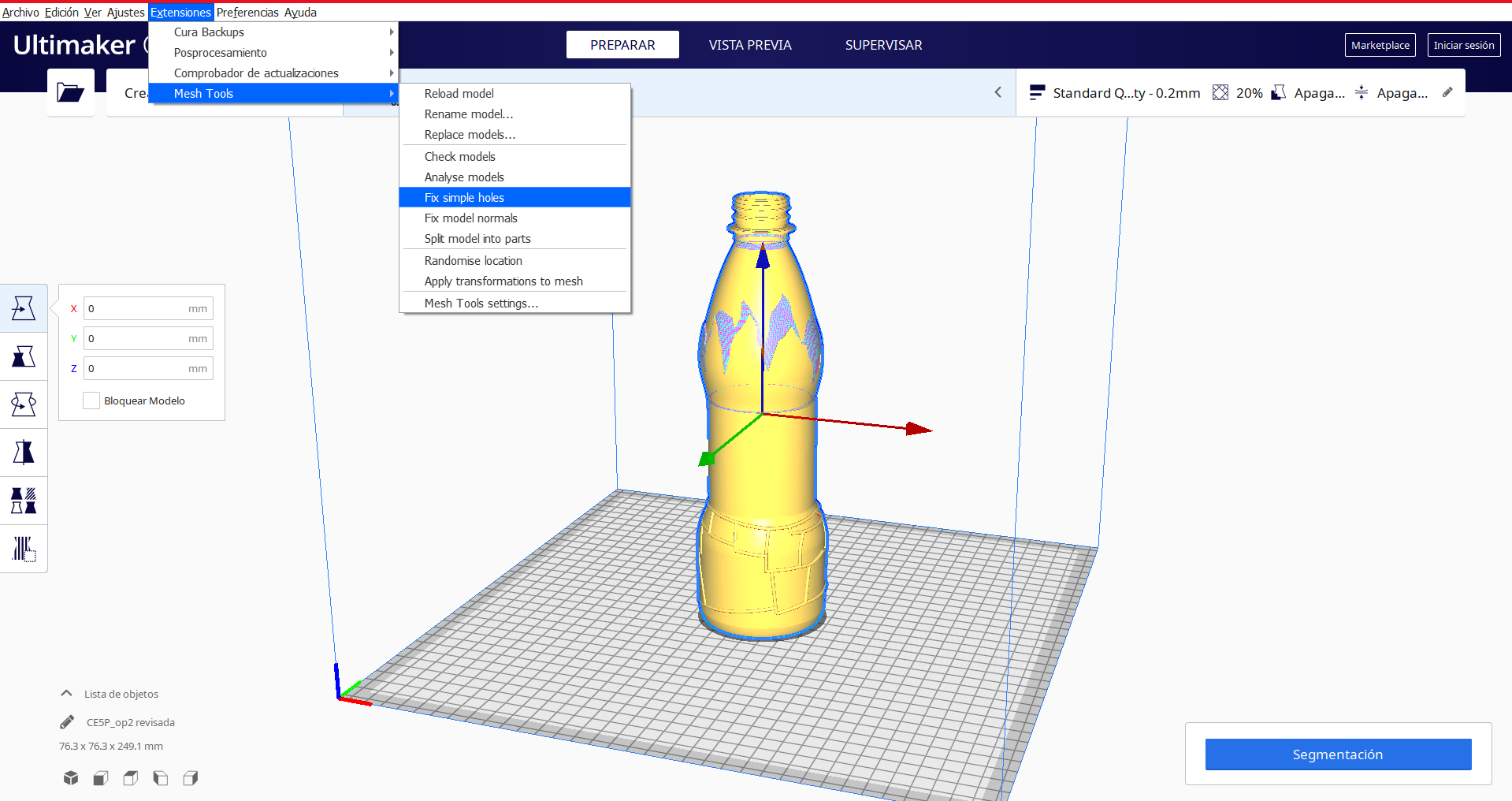
Task: Rename the model using the pencil icon
Action: pyautogui.click(x=67, y=721)
